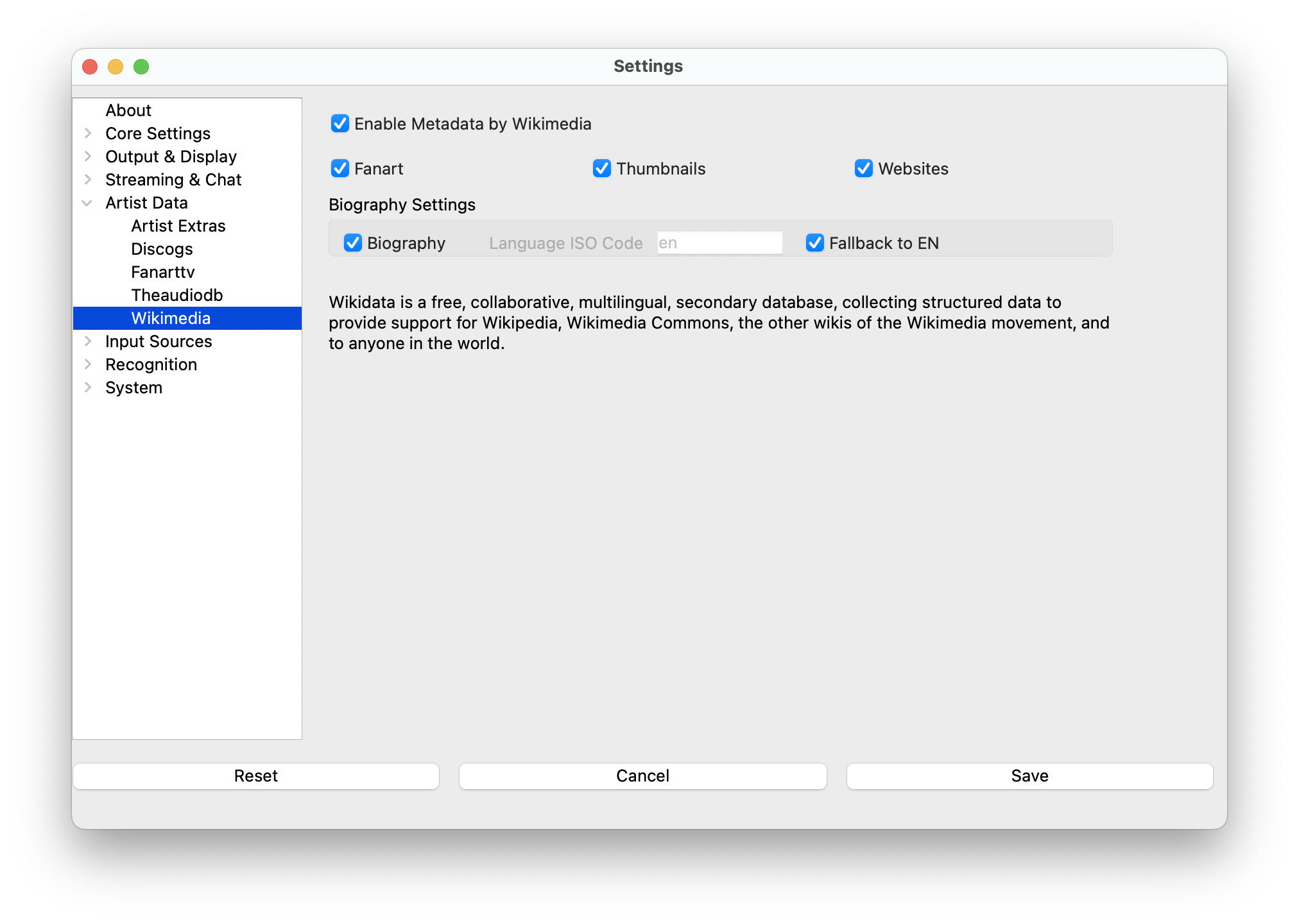Uncheck the Biography checkbox
1299x924 pixels.
[353, 243]
